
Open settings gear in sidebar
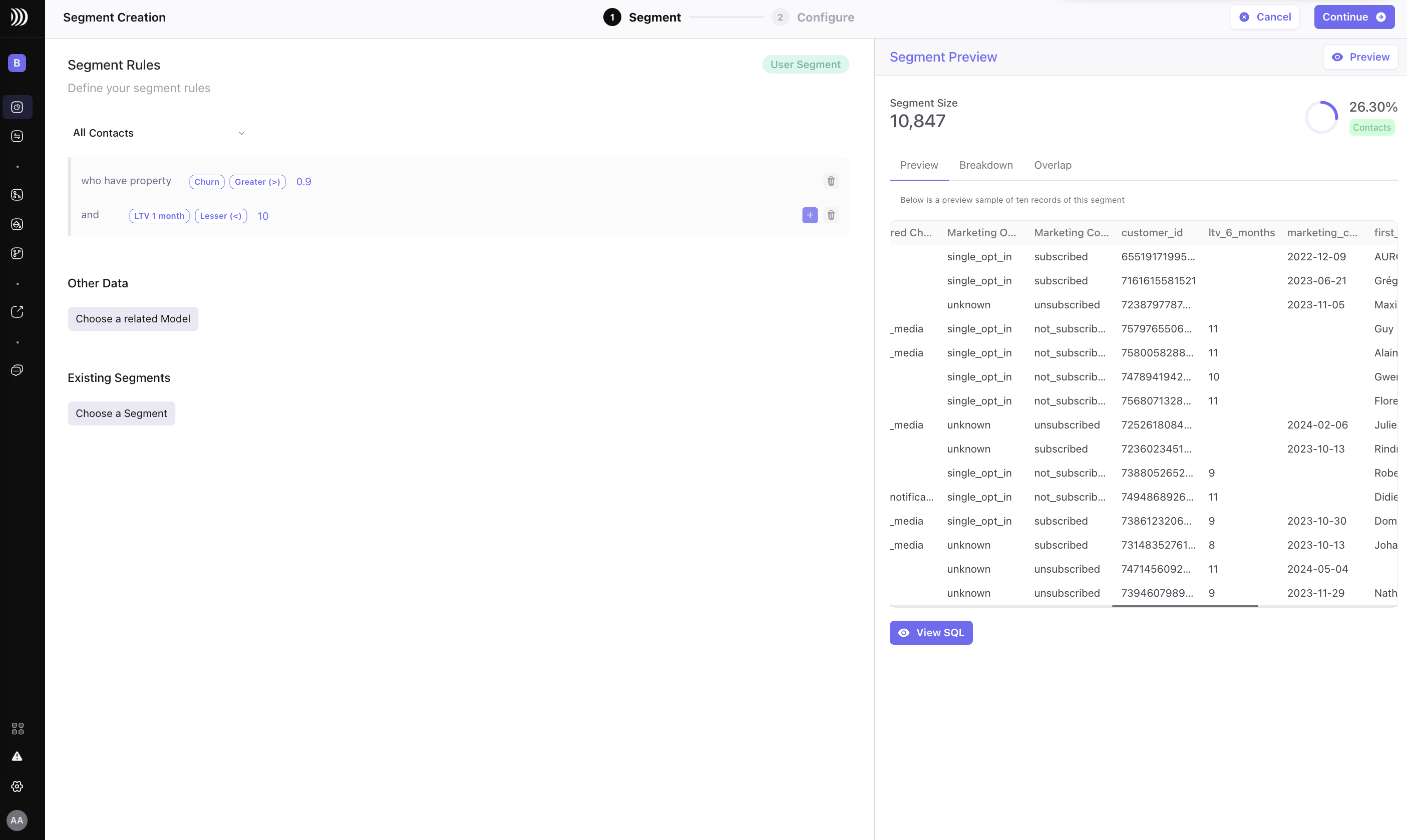point(17,786)
